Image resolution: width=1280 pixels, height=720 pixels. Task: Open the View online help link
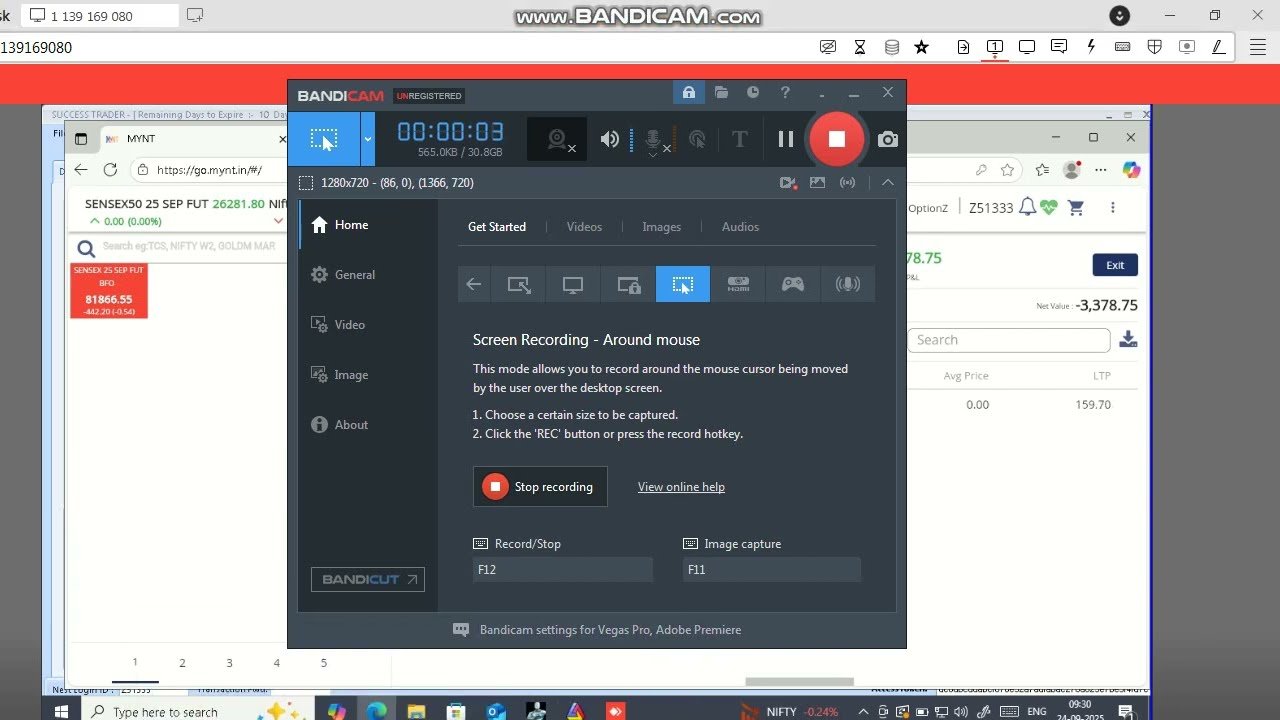(x=681, y=487)
